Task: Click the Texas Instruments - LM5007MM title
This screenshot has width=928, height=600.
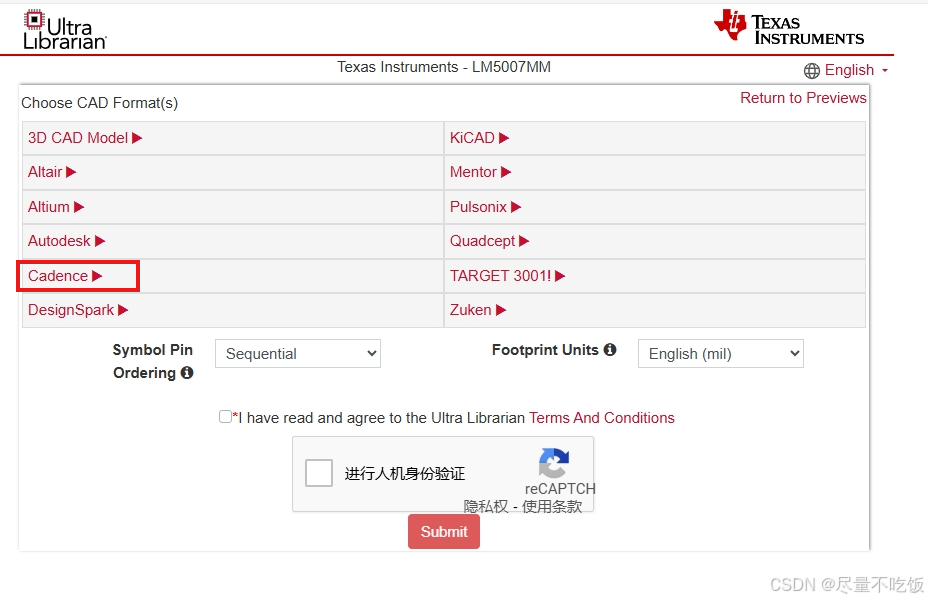Action: 444,67
